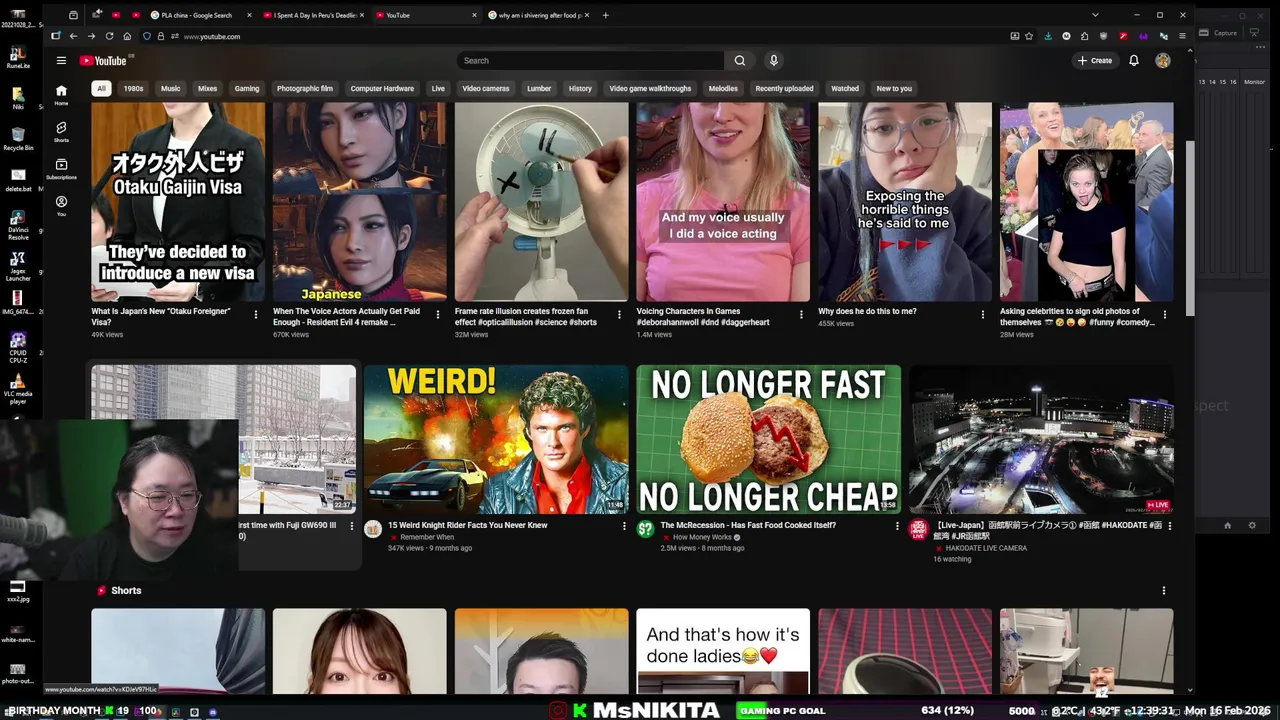Open the browser extensions puzzle icon
This screenshot has width=1280, height=720.
pos(1085,36)
